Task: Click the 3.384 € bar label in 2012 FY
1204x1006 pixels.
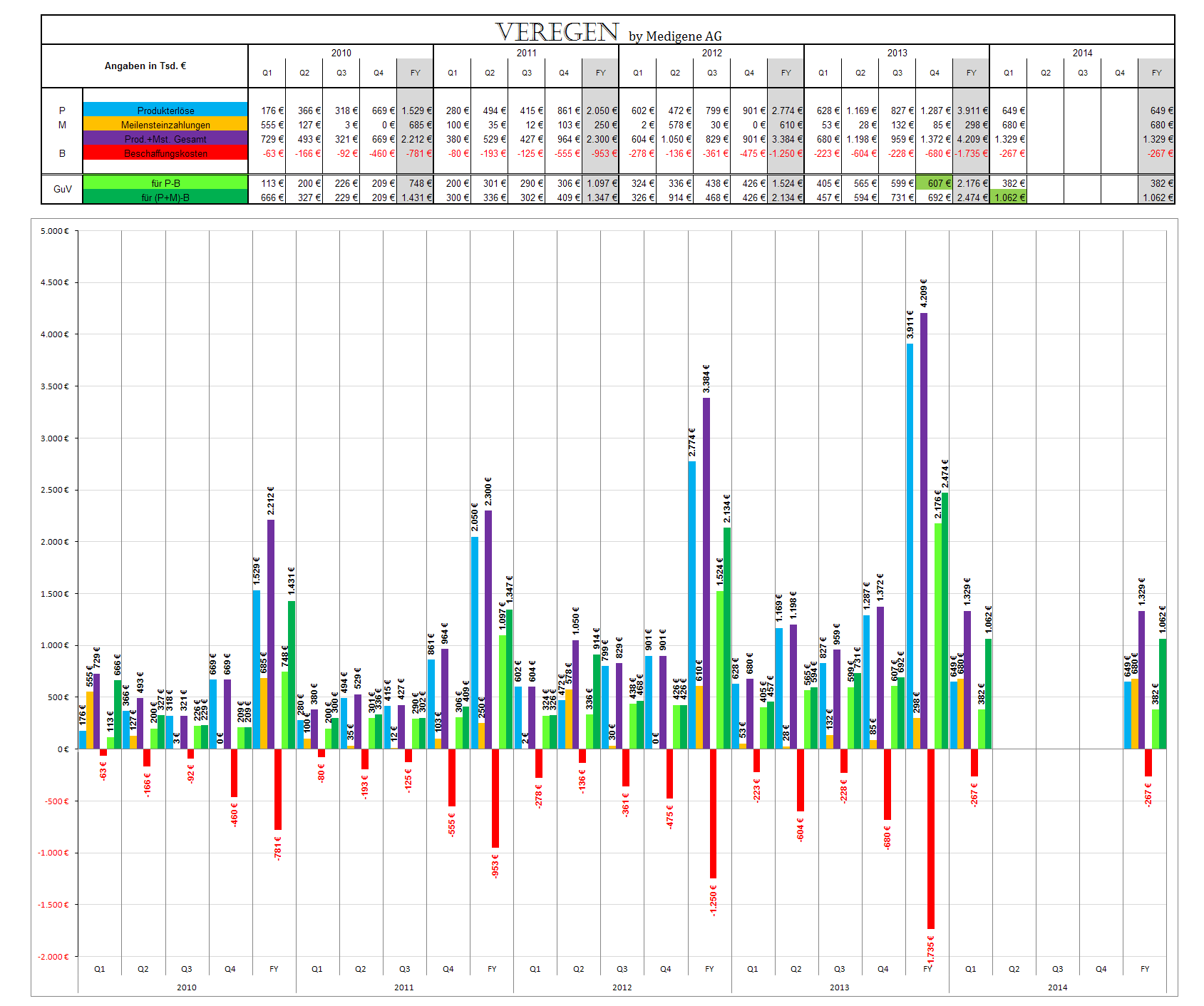Action: coord(706,378)
